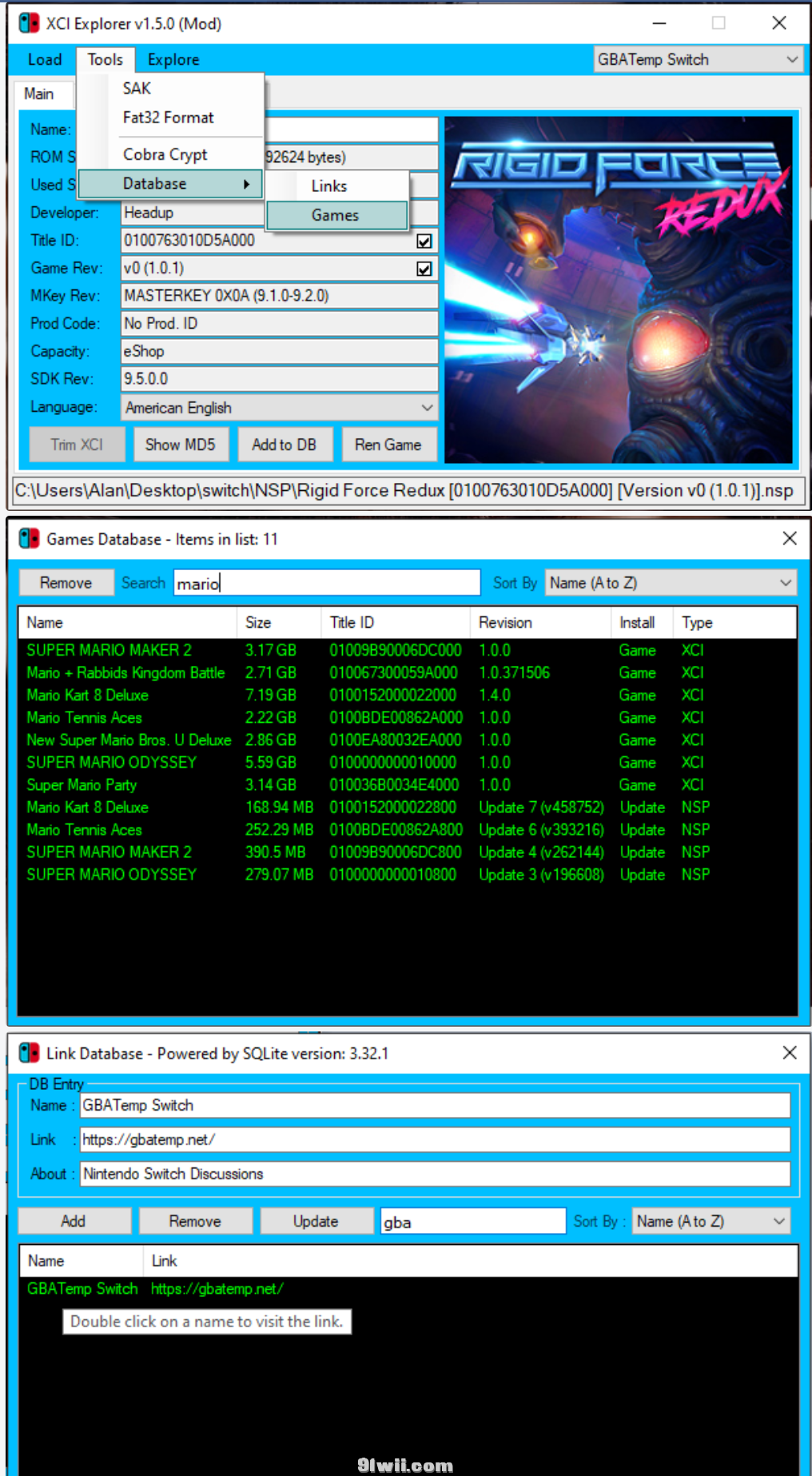Click the SDK Rev field showing 9.5.0.0
The height and width of the screenshot is (1476, 812).
coord(280,379)
